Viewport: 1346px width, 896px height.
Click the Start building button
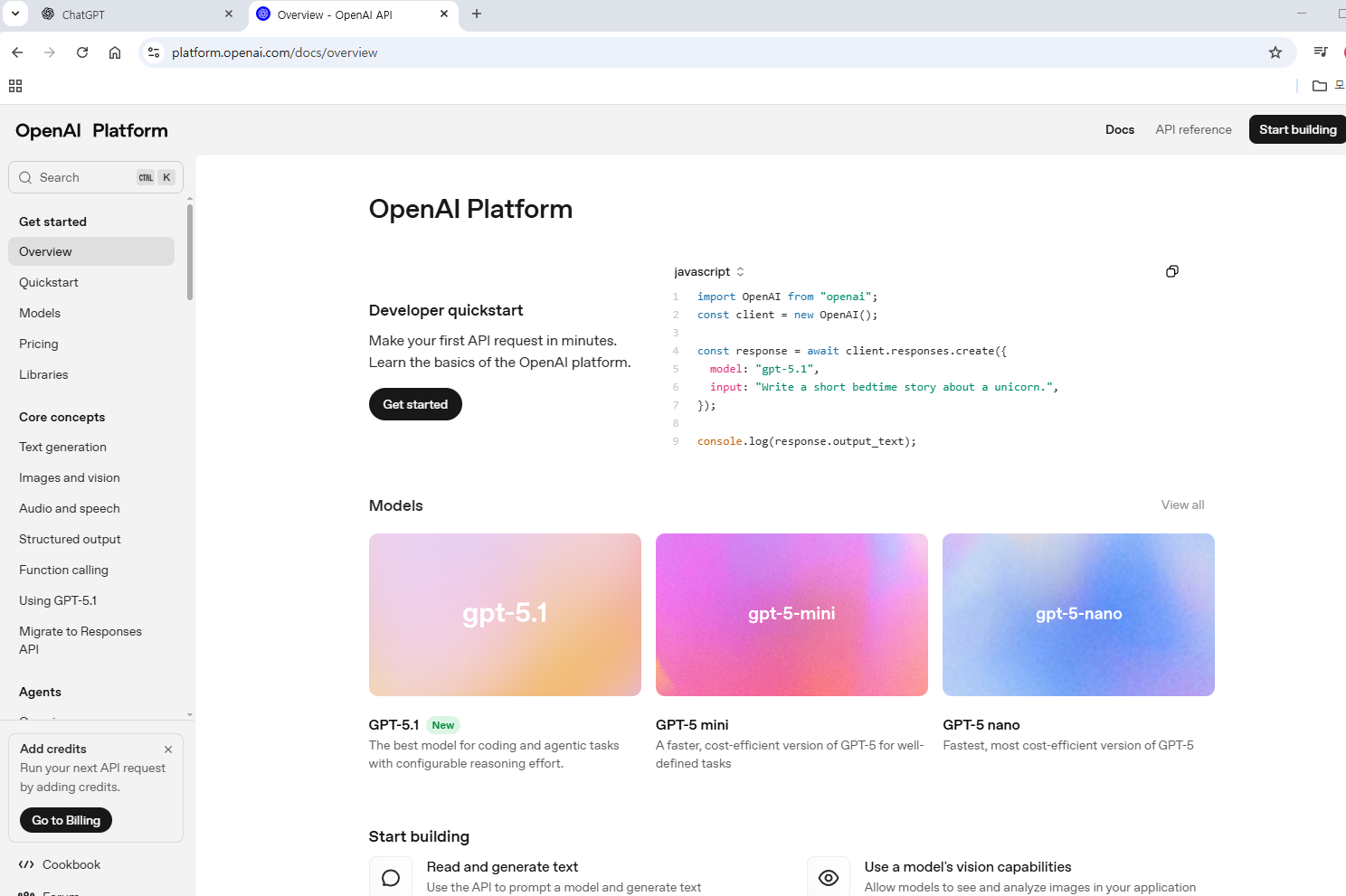[x=1297, y=129]
